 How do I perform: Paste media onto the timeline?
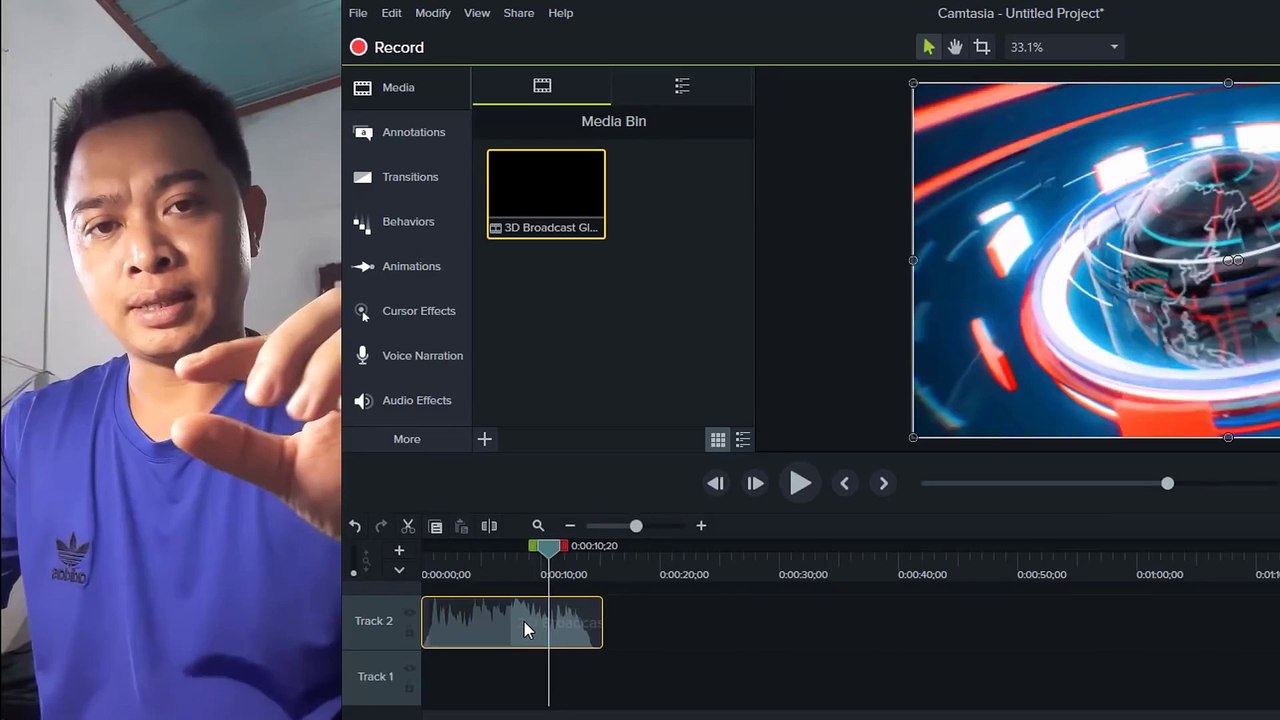[x=461, y=526]
